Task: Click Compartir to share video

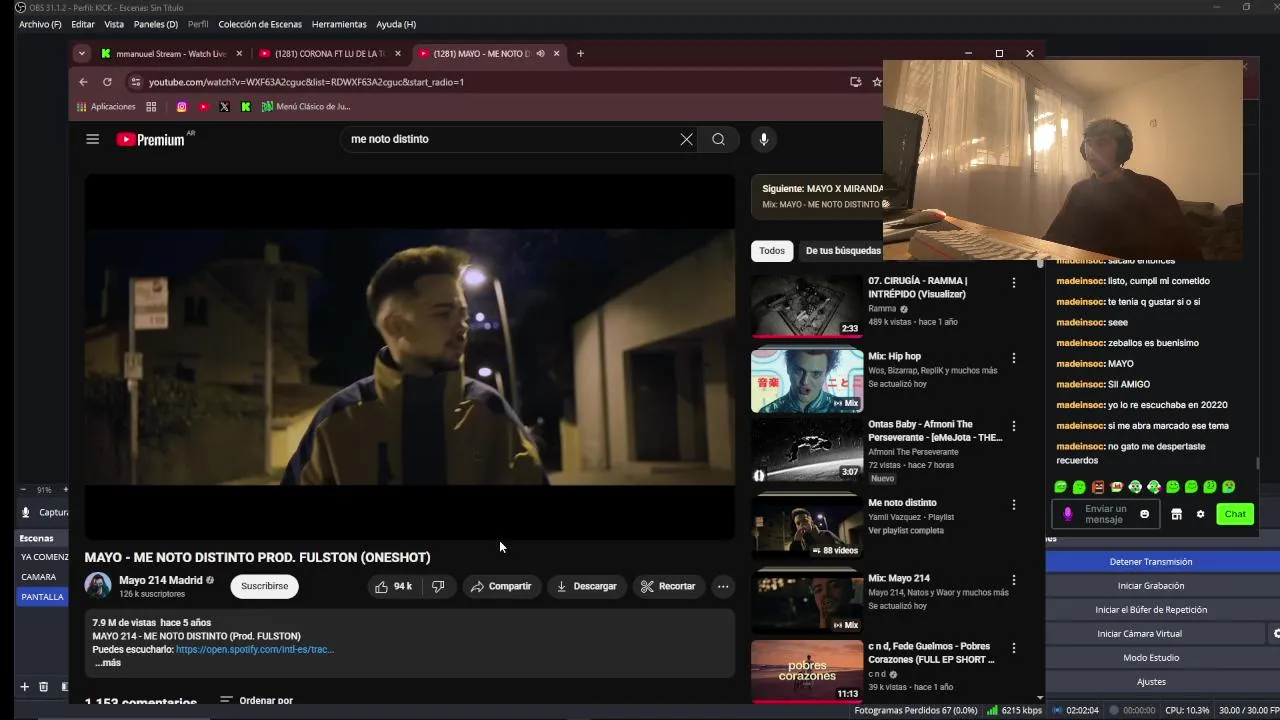Action: (501, 586)
